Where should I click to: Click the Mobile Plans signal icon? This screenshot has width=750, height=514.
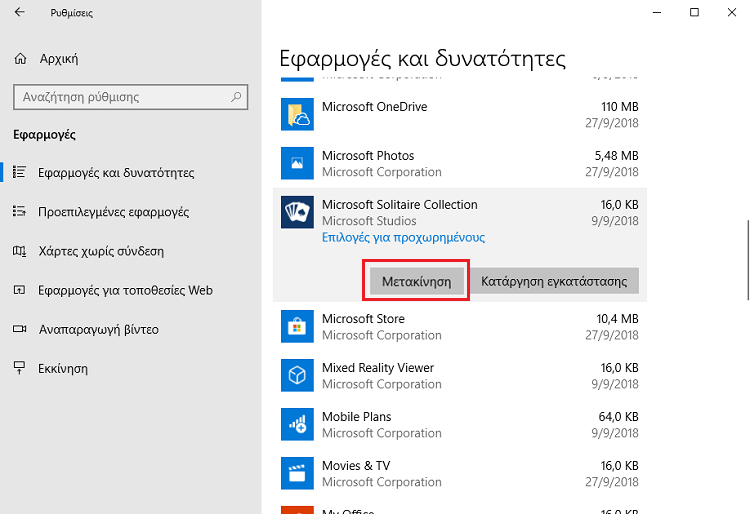coord(297,424)
